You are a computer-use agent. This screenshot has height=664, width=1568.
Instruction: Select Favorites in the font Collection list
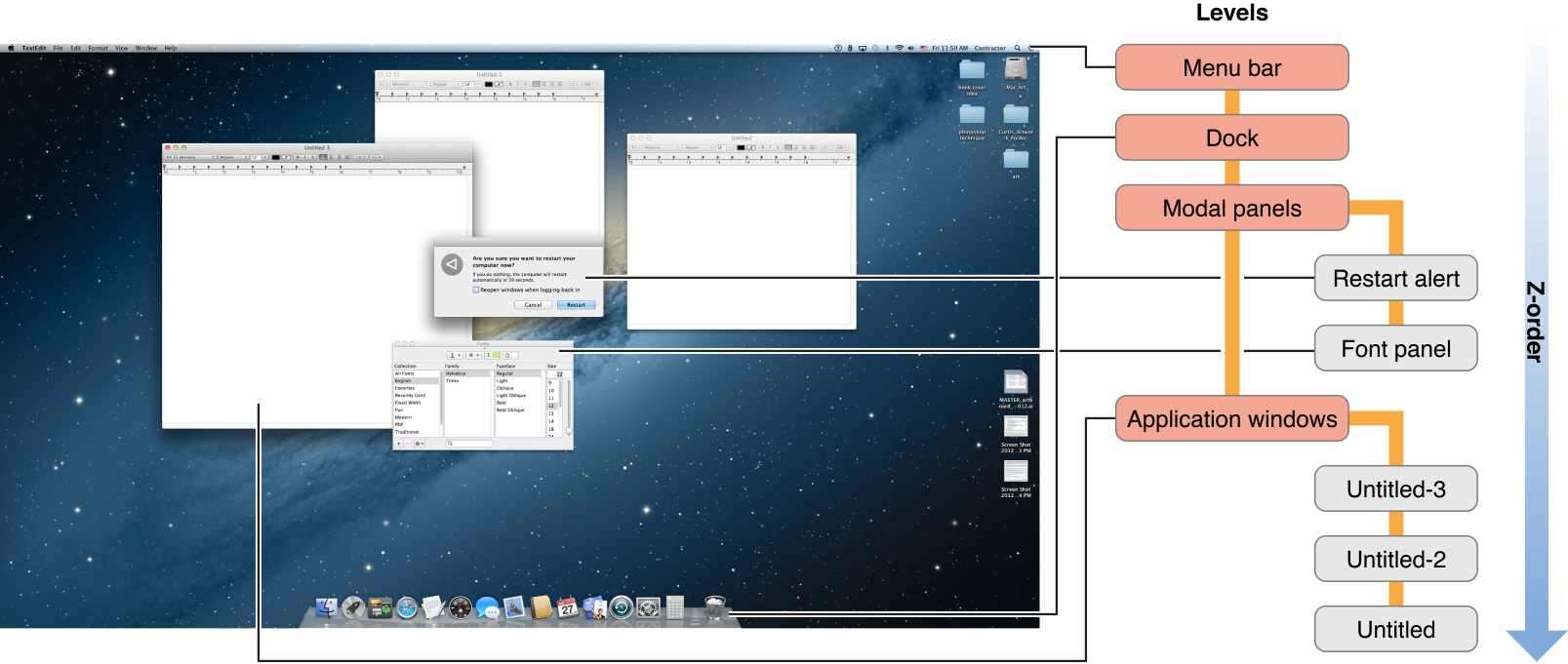(404, 388)
